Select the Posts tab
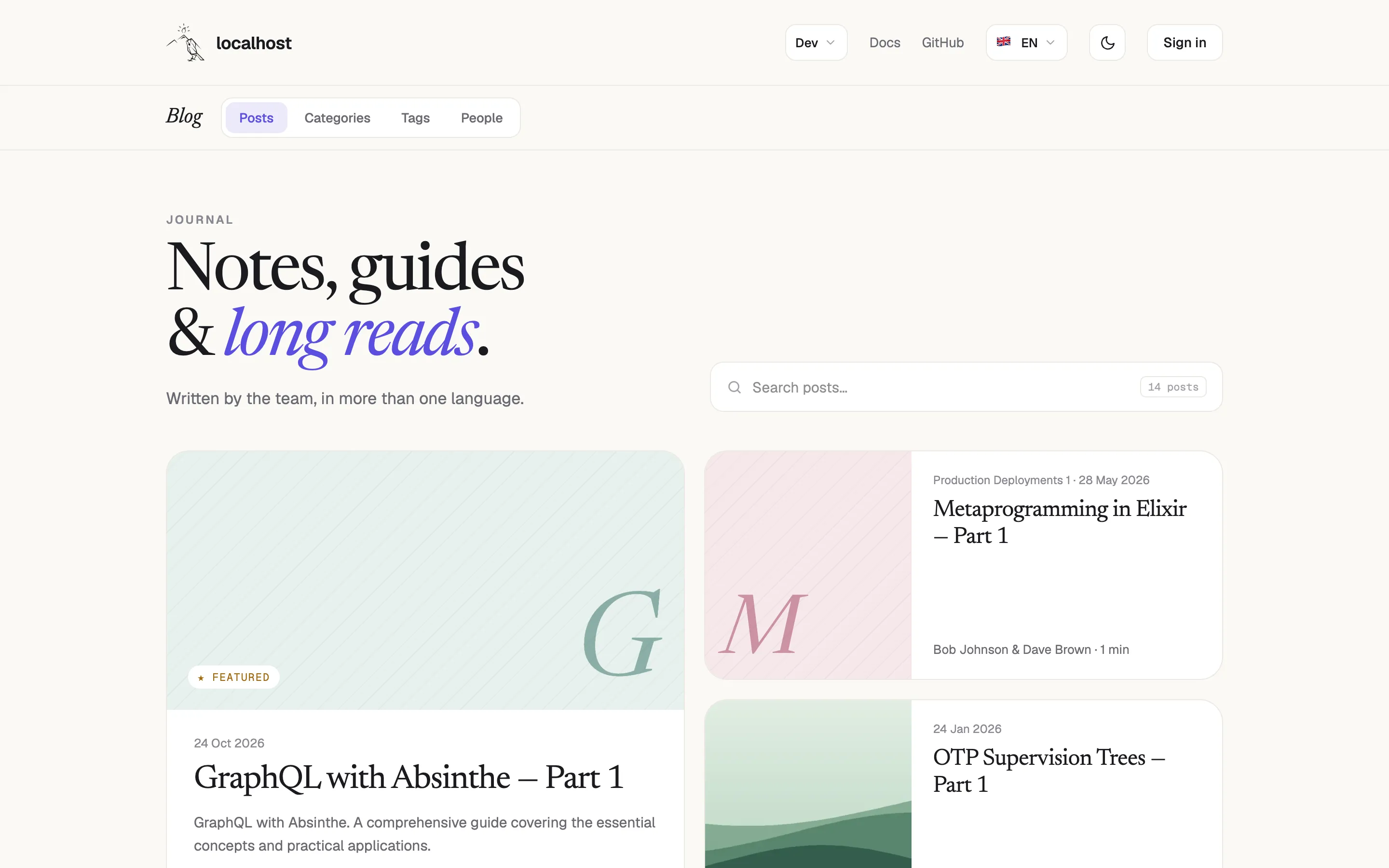Image resolution: width=1389 pixels, height=868 pixels. click(x=256, y=118)
